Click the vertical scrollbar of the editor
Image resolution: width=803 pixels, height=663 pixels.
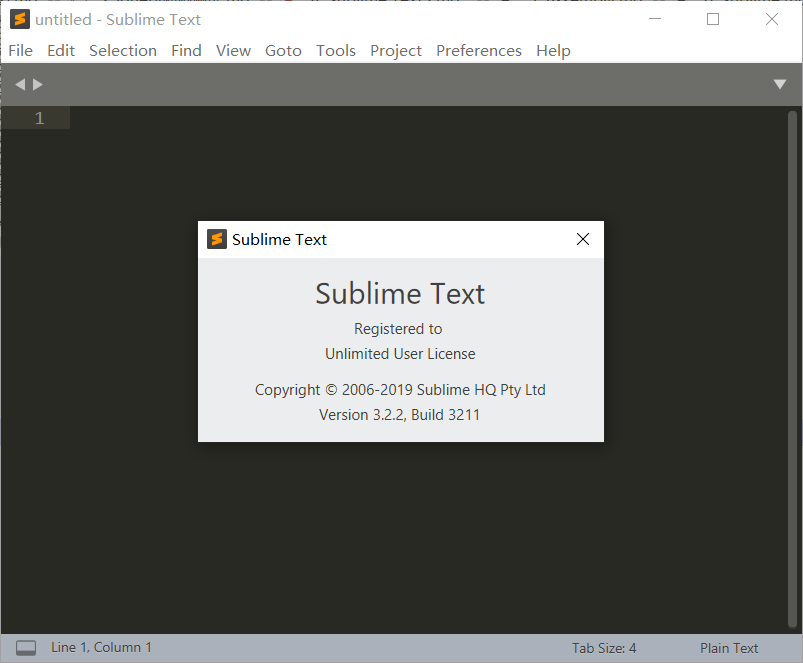pyautogui.click(x=792, y=369)
